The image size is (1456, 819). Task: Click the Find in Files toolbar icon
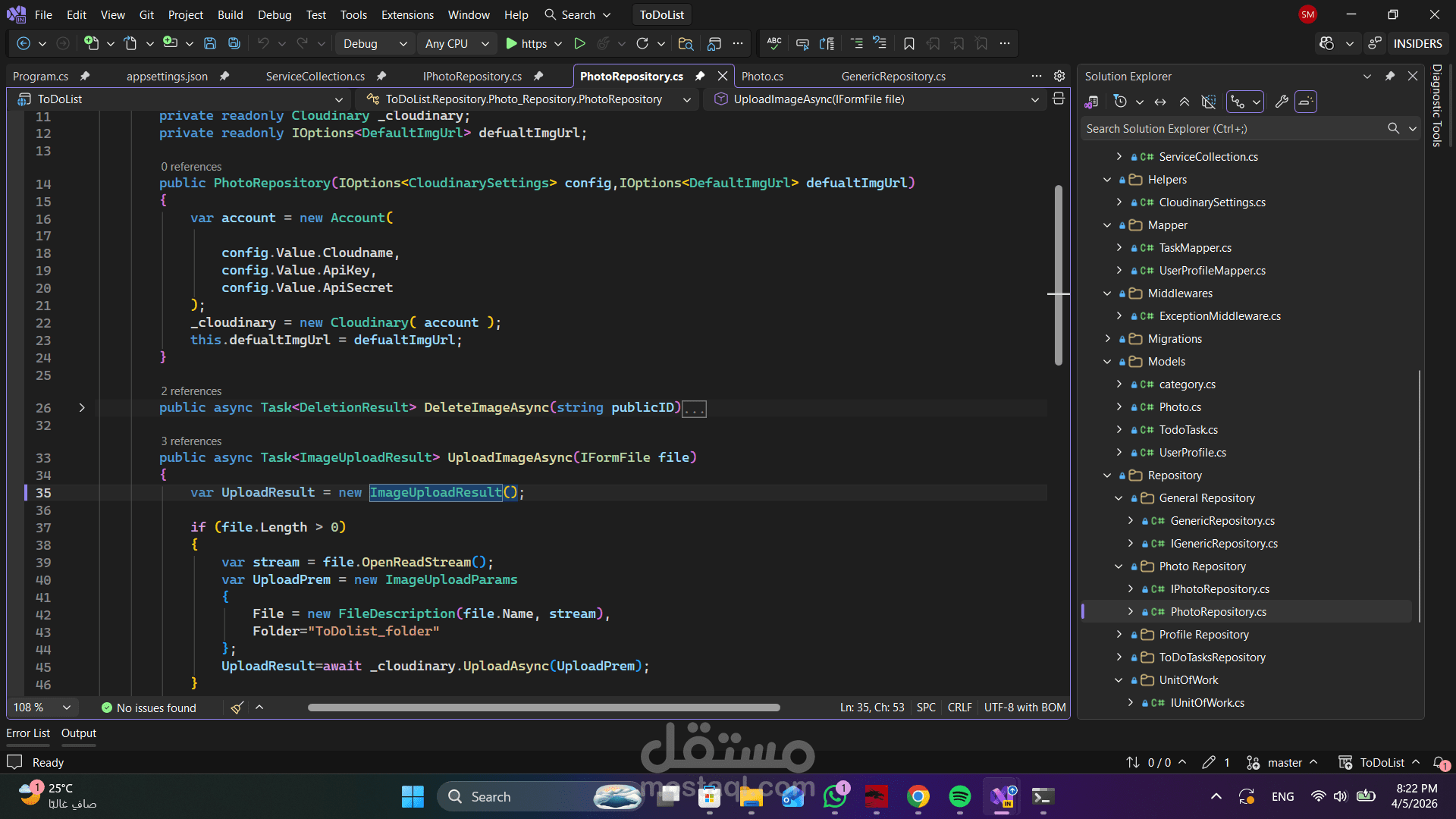point(686,44)
